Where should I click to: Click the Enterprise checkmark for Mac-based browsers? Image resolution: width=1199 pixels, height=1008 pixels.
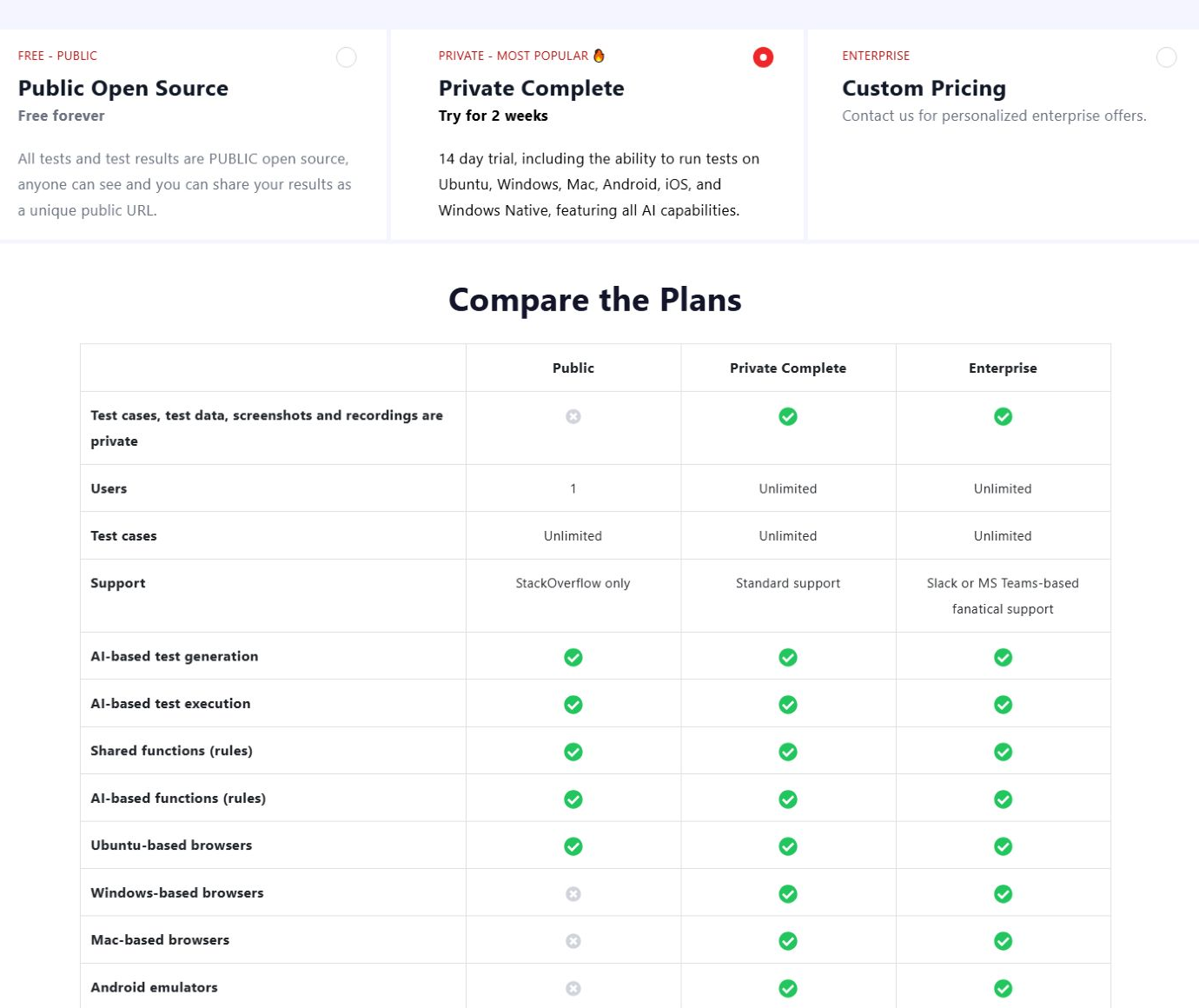[x=1003, y=941]
